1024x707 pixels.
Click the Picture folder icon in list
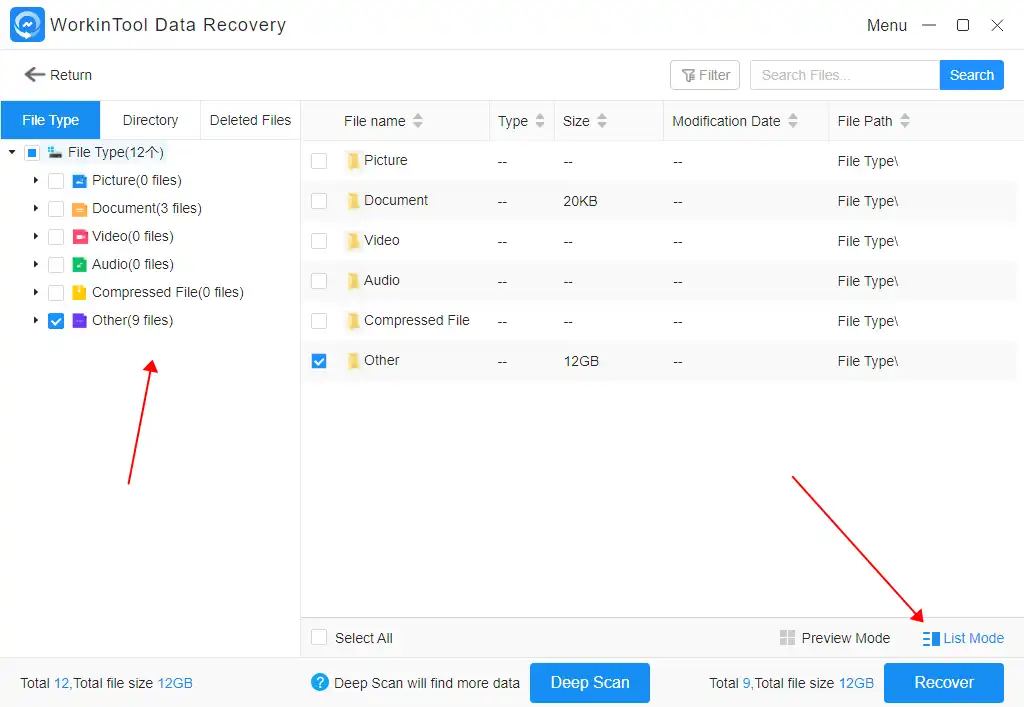(x=353, y=161)
